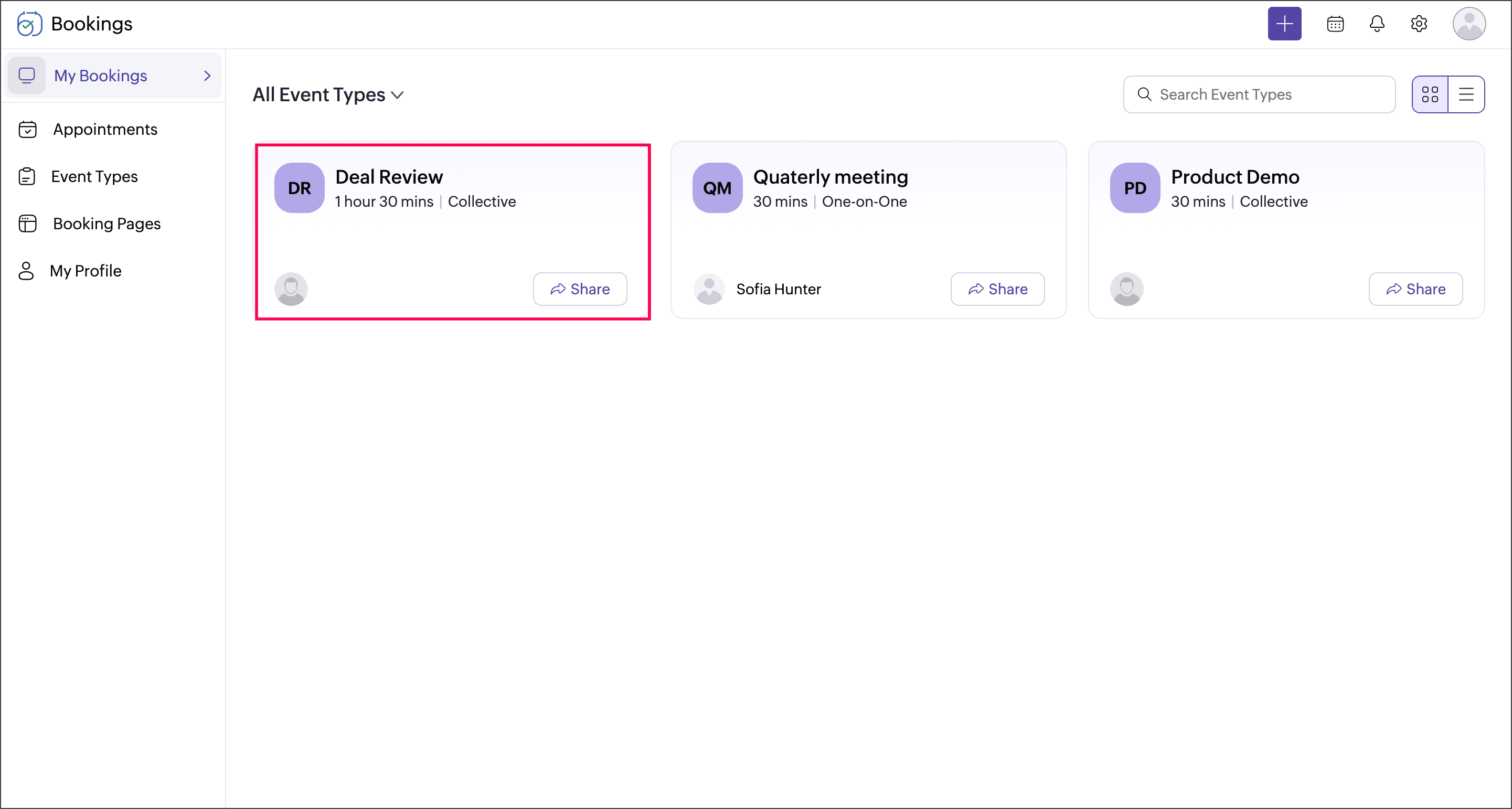Open My Profile in sidebar
This screenshot has height=809, width=1512.
85,271
